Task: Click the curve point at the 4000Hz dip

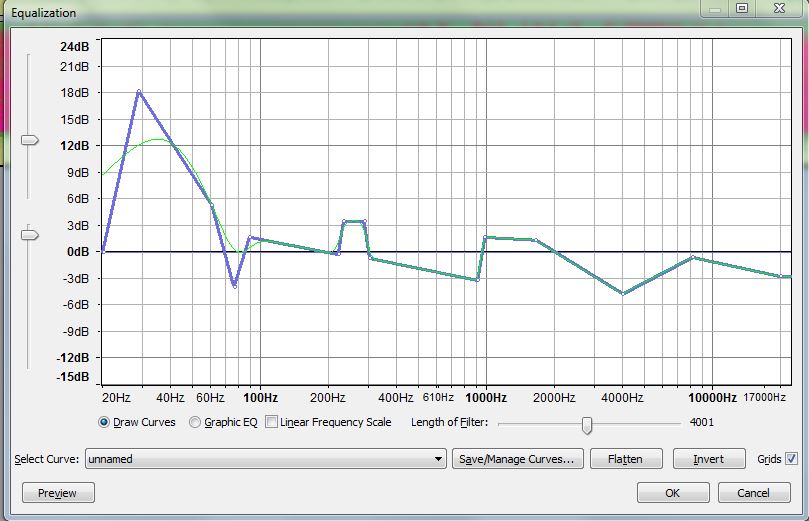Action: coord(623,294)
